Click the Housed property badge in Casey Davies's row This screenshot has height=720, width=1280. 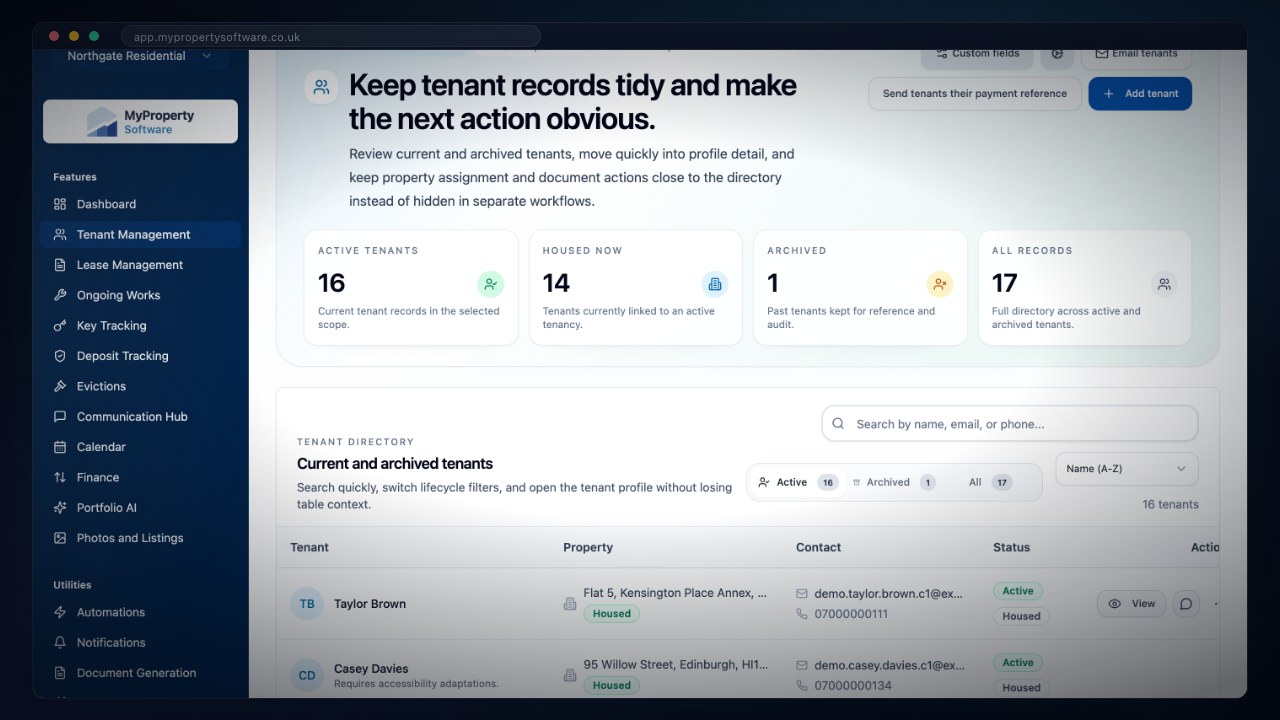point(612,685)
